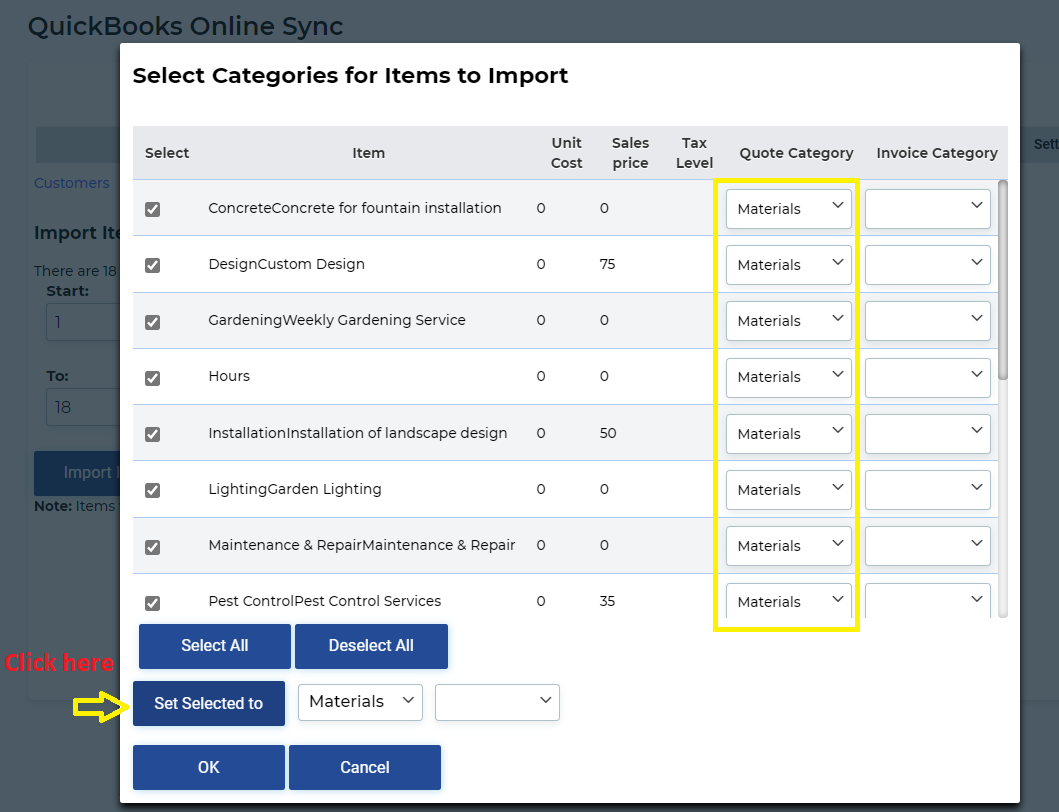This screenshot has height=812, width=1059.
Task: Open Quote Category dropdown for Maintenance & Repair
Action: (x=788, y=546)
